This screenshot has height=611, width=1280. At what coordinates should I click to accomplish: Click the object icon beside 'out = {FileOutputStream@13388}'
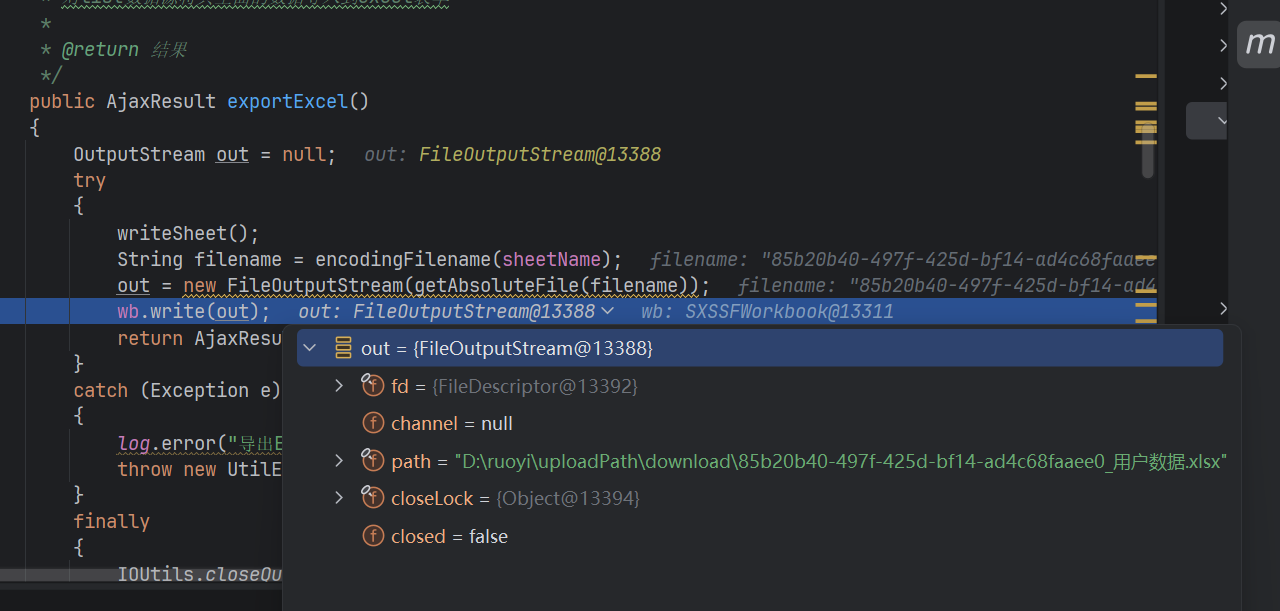point(343,348)
